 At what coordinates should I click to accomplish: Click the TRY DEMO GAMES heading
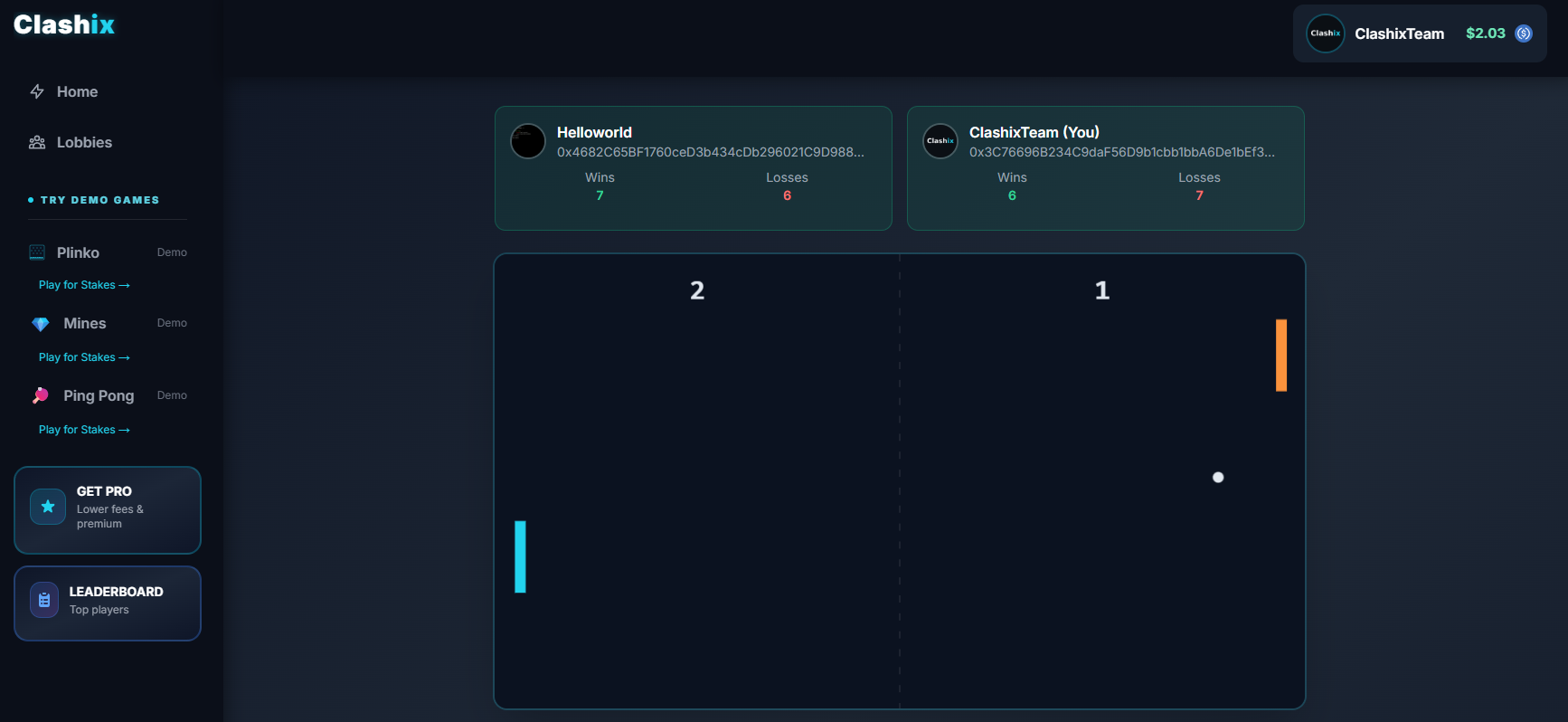pyautogui.click(x=99, y=200)
